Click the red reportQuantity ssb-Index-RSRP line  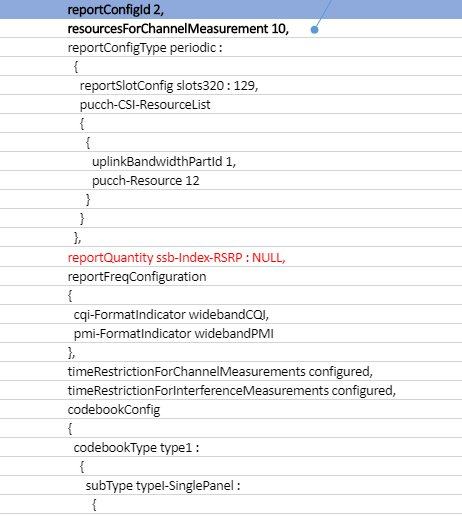click(176, 257)
